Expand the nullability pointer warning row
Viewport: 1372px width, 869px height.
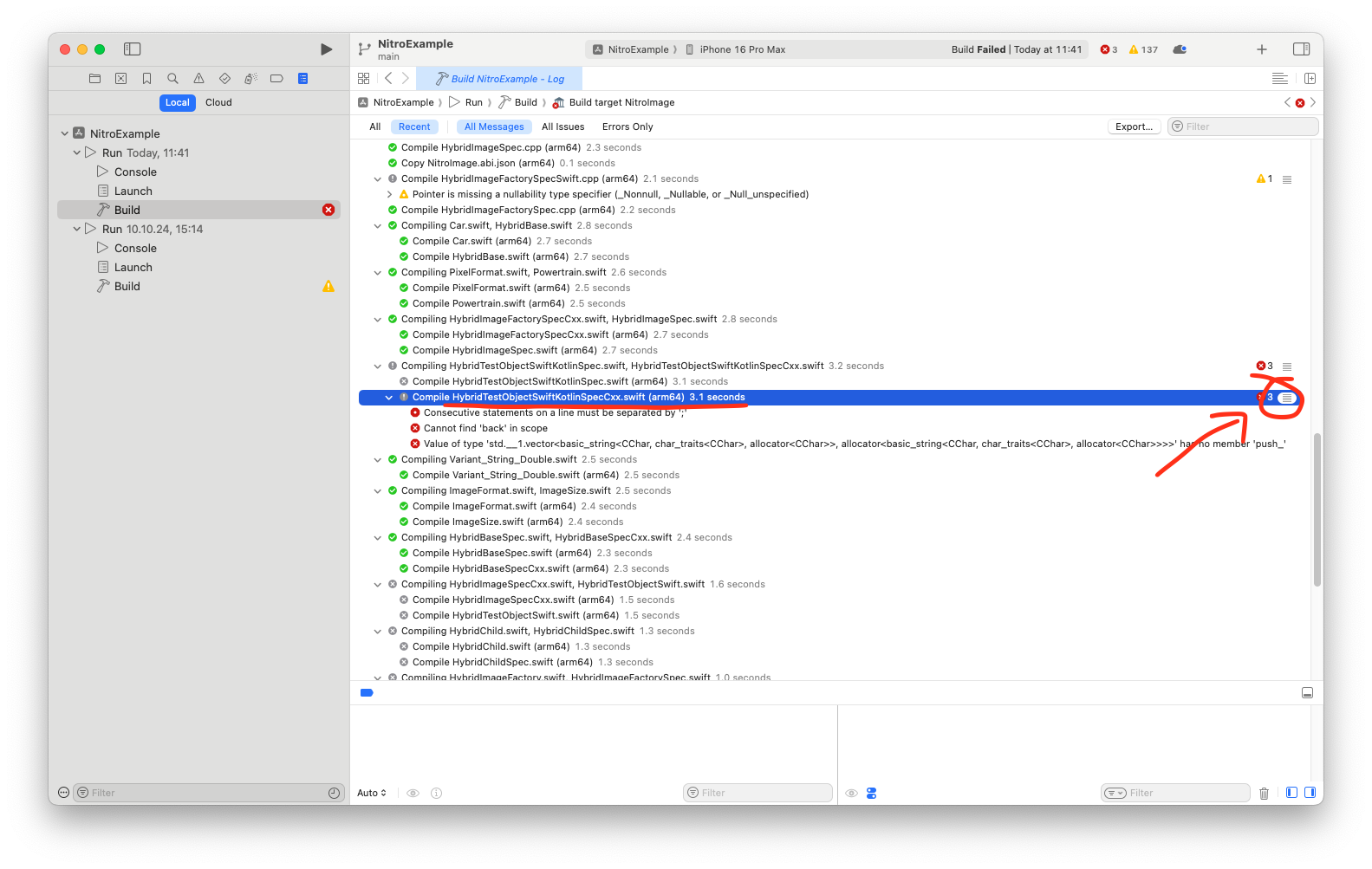(x=389, y=195)
